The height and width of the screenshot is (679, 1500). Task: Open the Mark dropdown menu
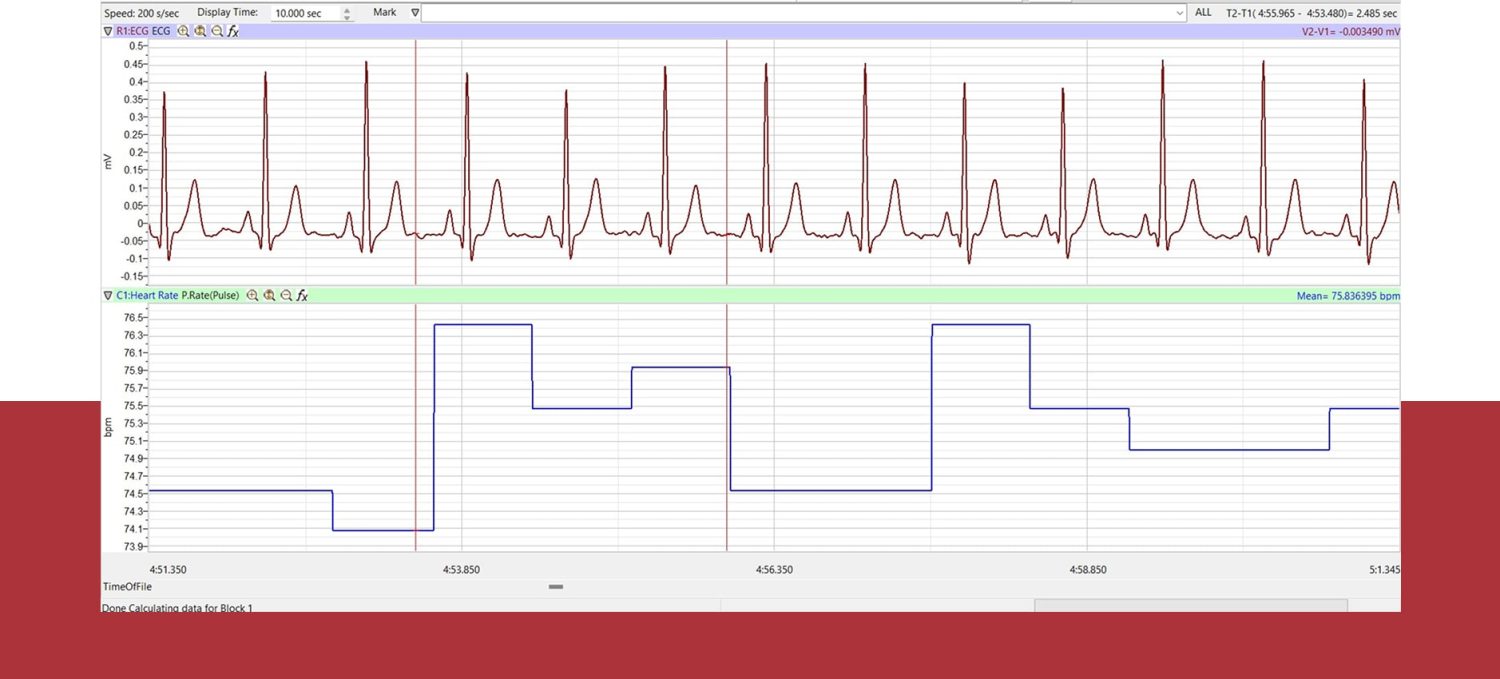(416, 12)
